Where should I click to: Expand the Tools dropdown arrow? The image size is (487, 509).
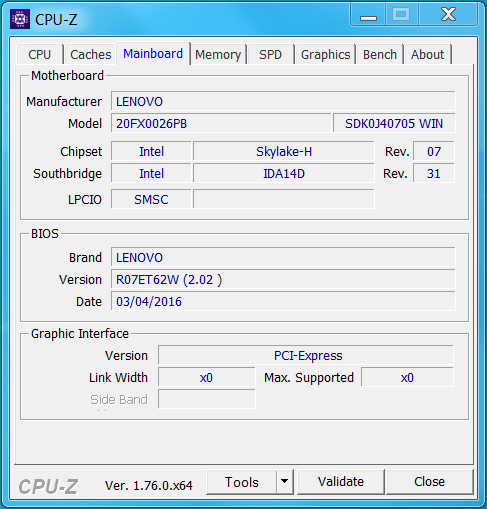(285, 482)
